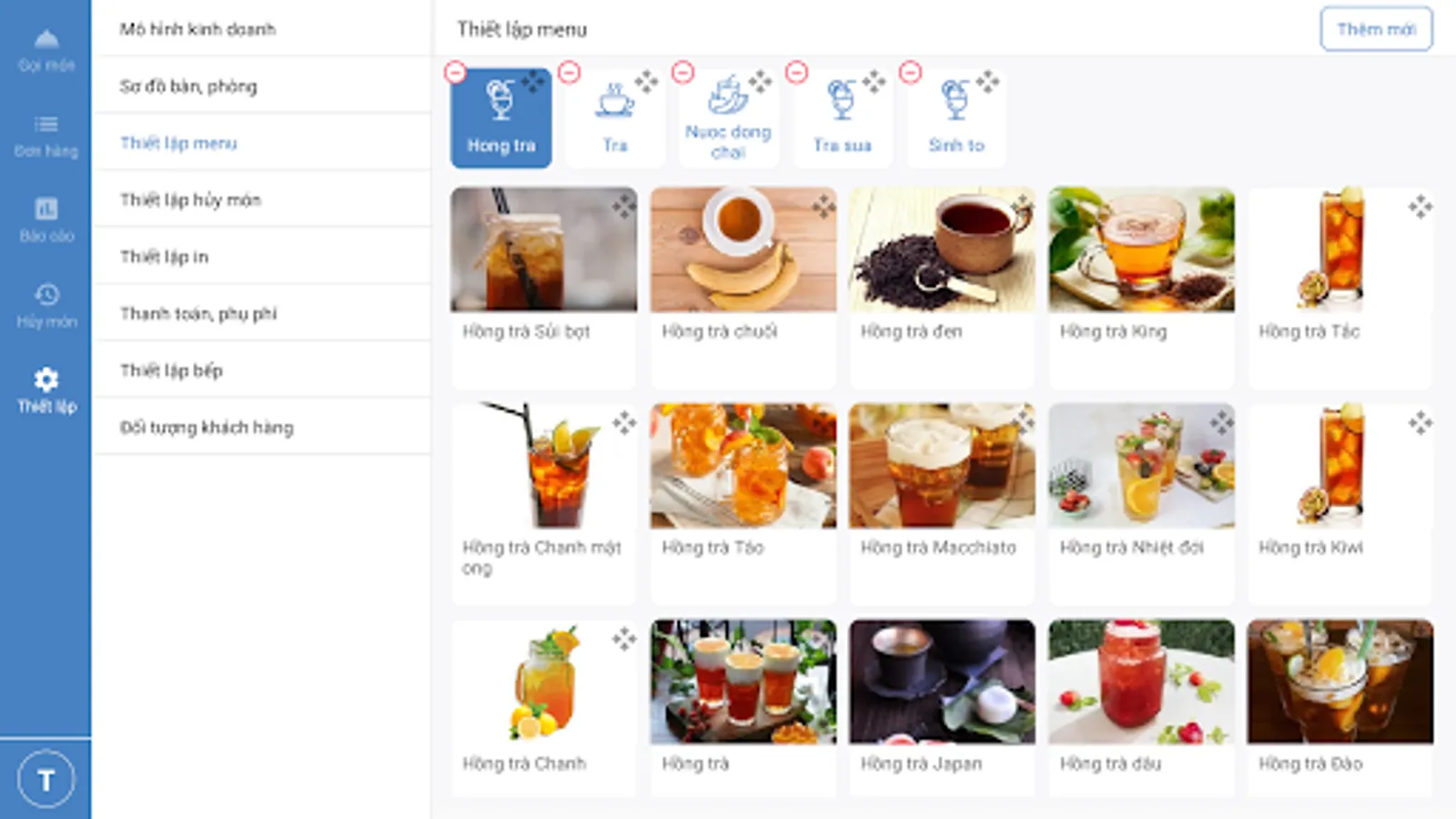The height and width of the screenshot is (819, 1456).
Task: Select the Nuoc dong chai category
Action: click(x=728, y=118)
